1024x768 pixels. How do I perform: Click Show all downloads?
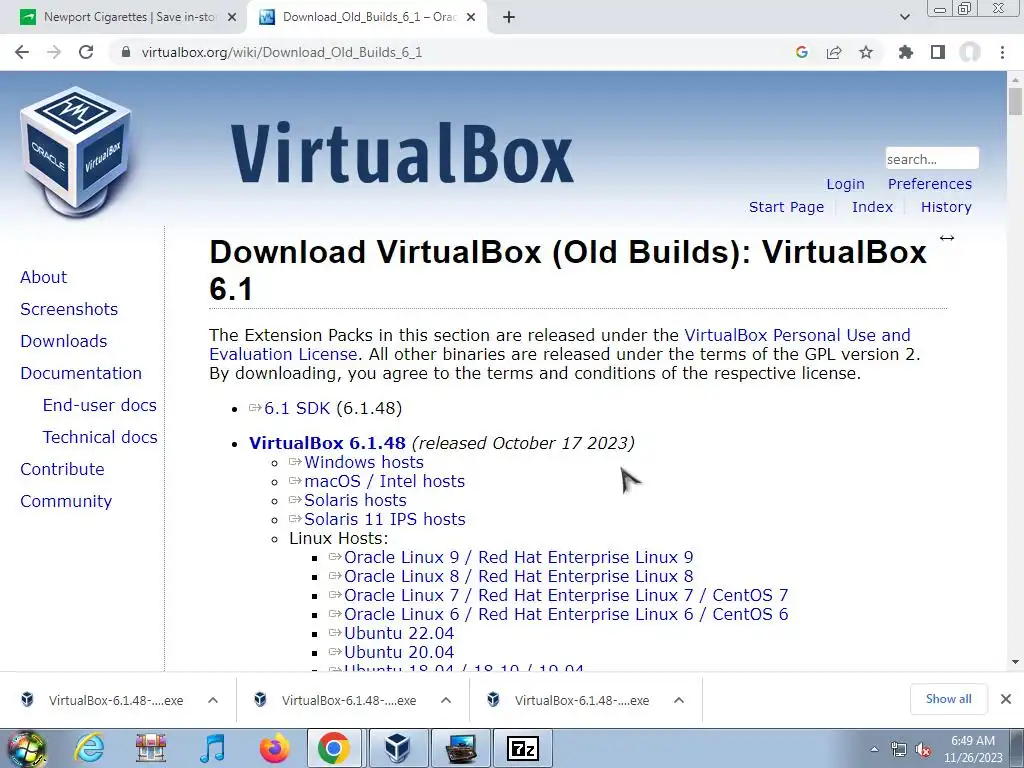(948, 699)
